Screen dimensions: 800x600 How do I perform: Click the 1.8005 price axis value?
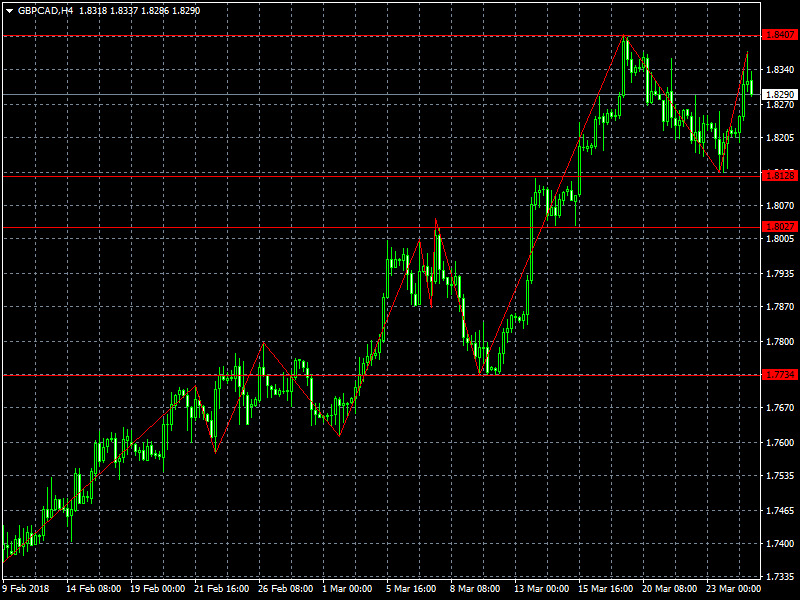point(780,239)
